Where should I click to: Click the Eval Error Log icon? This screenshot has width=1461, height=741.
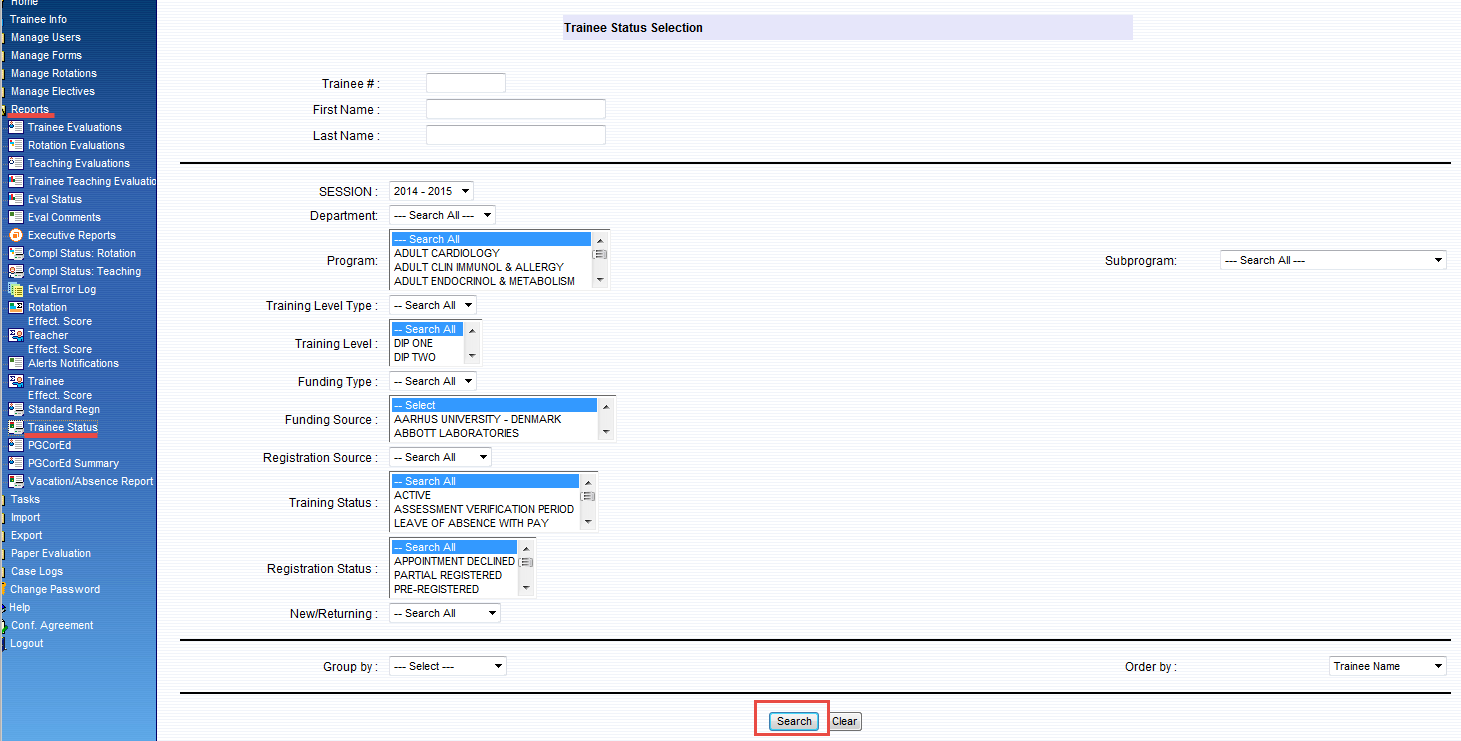pos(16,289)
